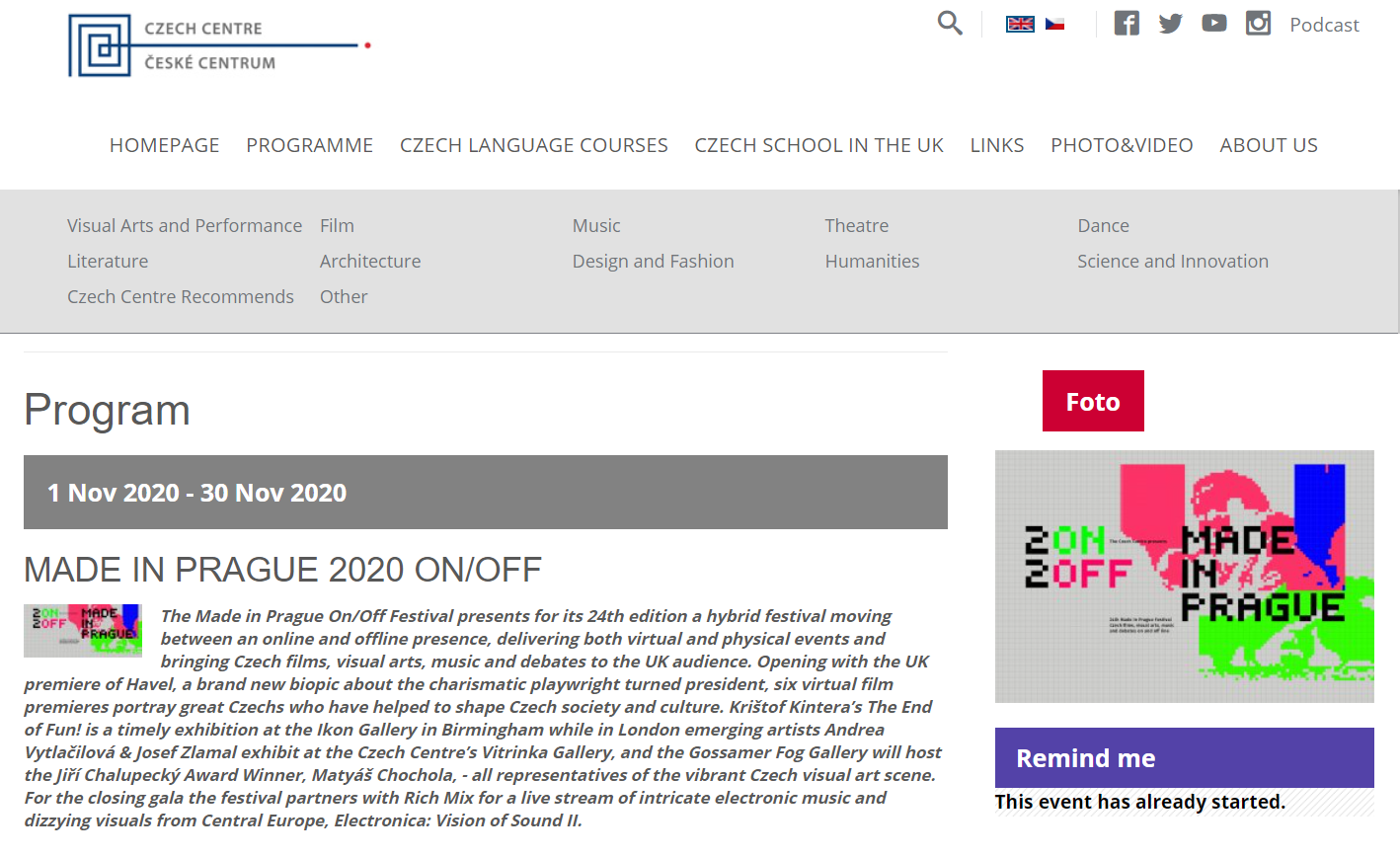1400x857 pixels.
Task: Choose the Film category
Action: (x=337, y=226)
